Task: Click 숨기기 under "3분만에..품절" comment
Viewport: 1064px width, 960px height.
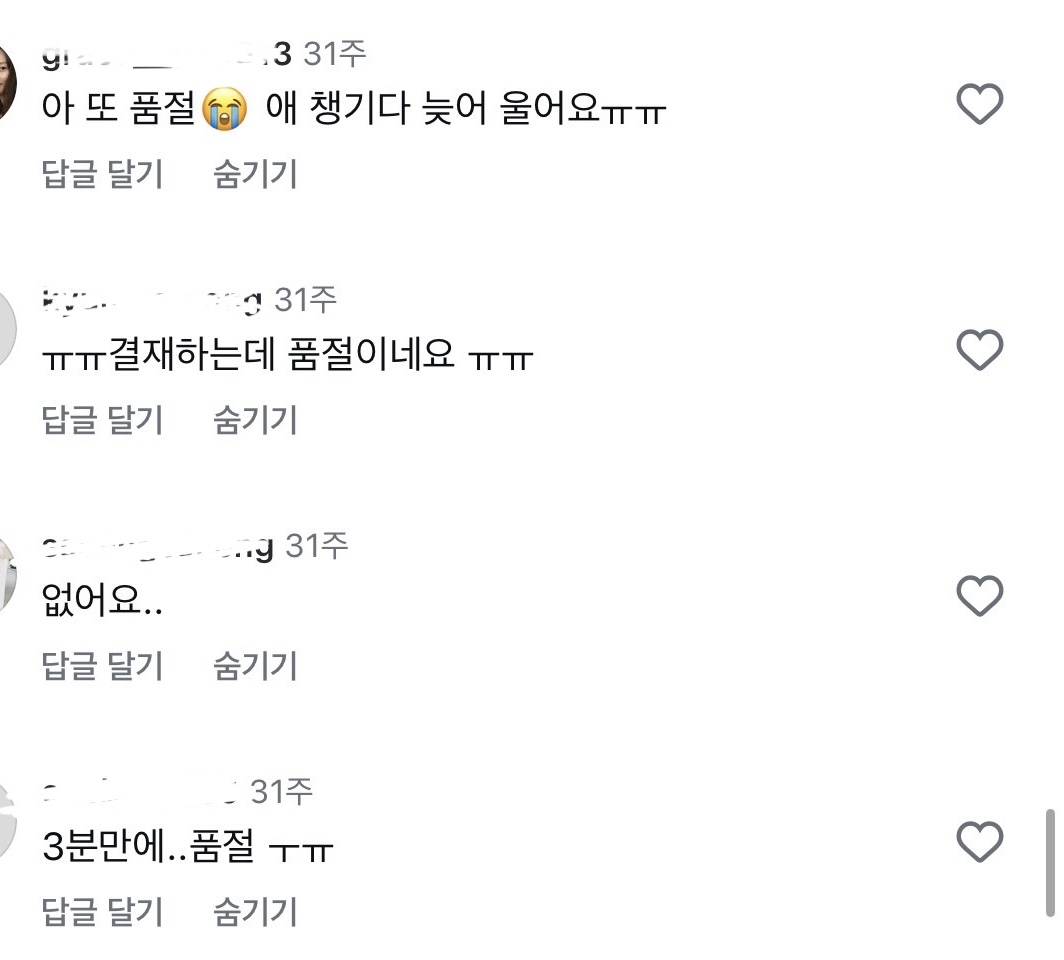Action: click(x=255, y=912)
